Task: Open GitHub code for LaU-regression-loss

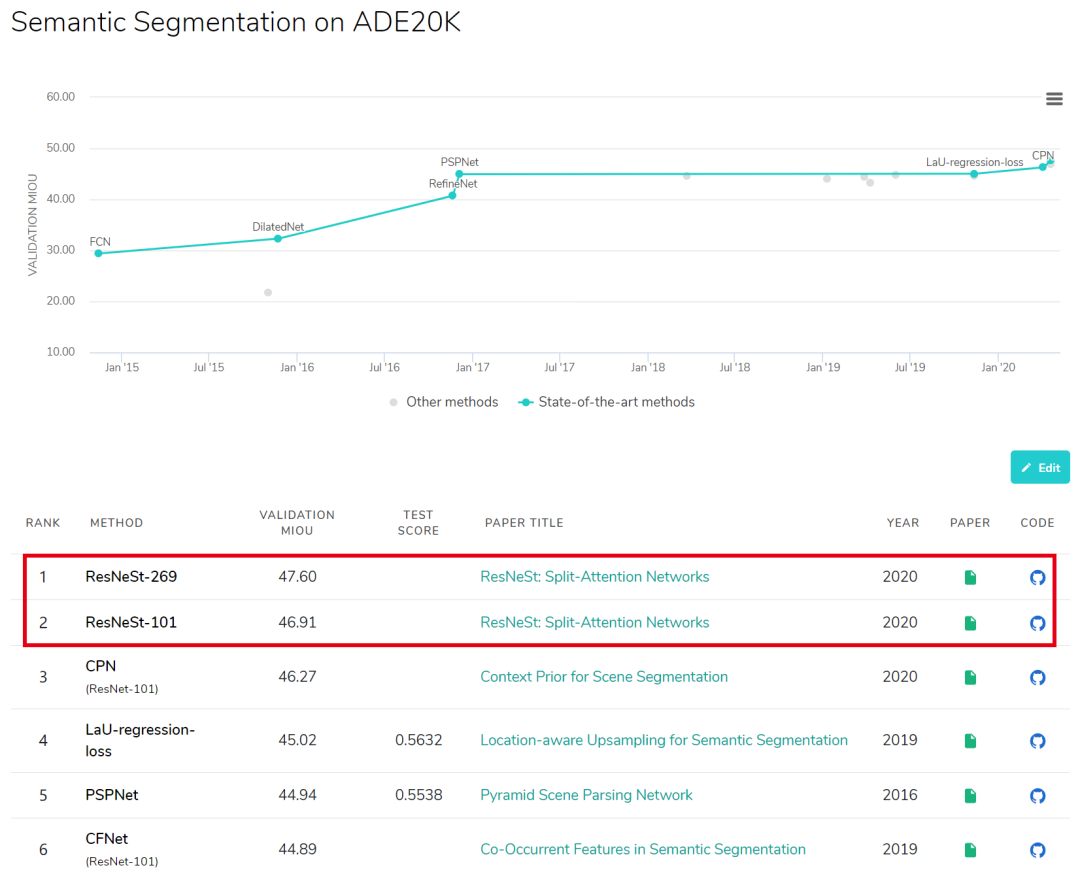Action: pyautogui.click(x=1037, y=741)
